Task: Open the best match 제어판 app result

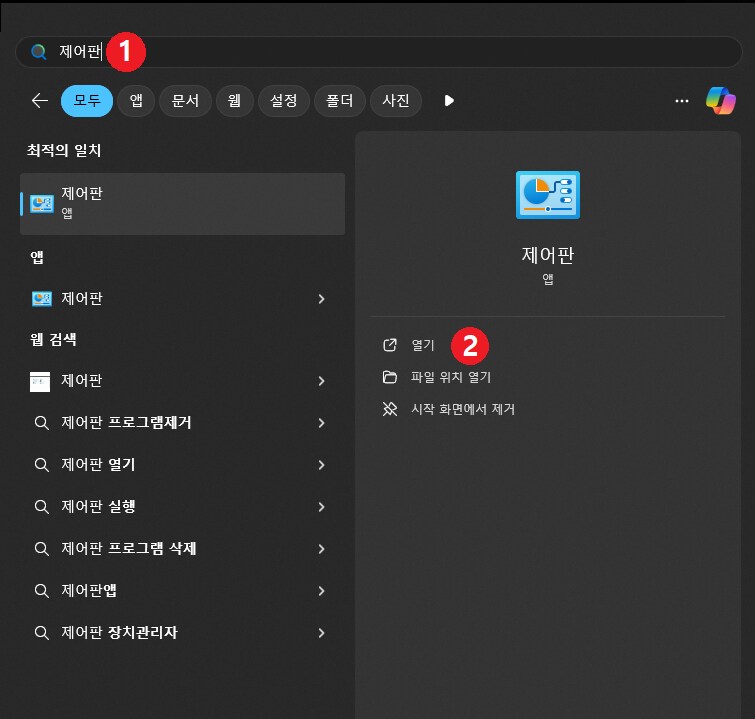Action: coord(182,204)
